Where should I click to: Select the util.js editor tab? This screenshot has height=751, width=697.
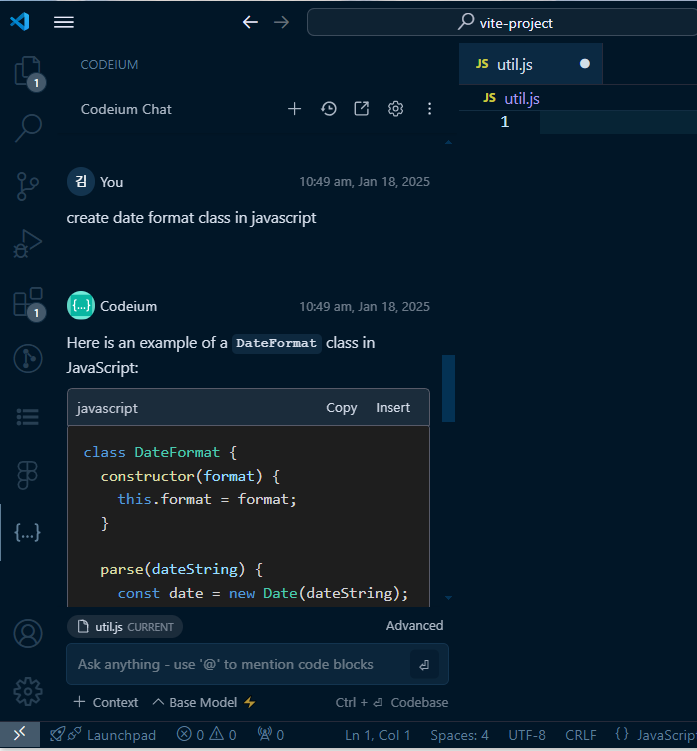pos(530,64)
